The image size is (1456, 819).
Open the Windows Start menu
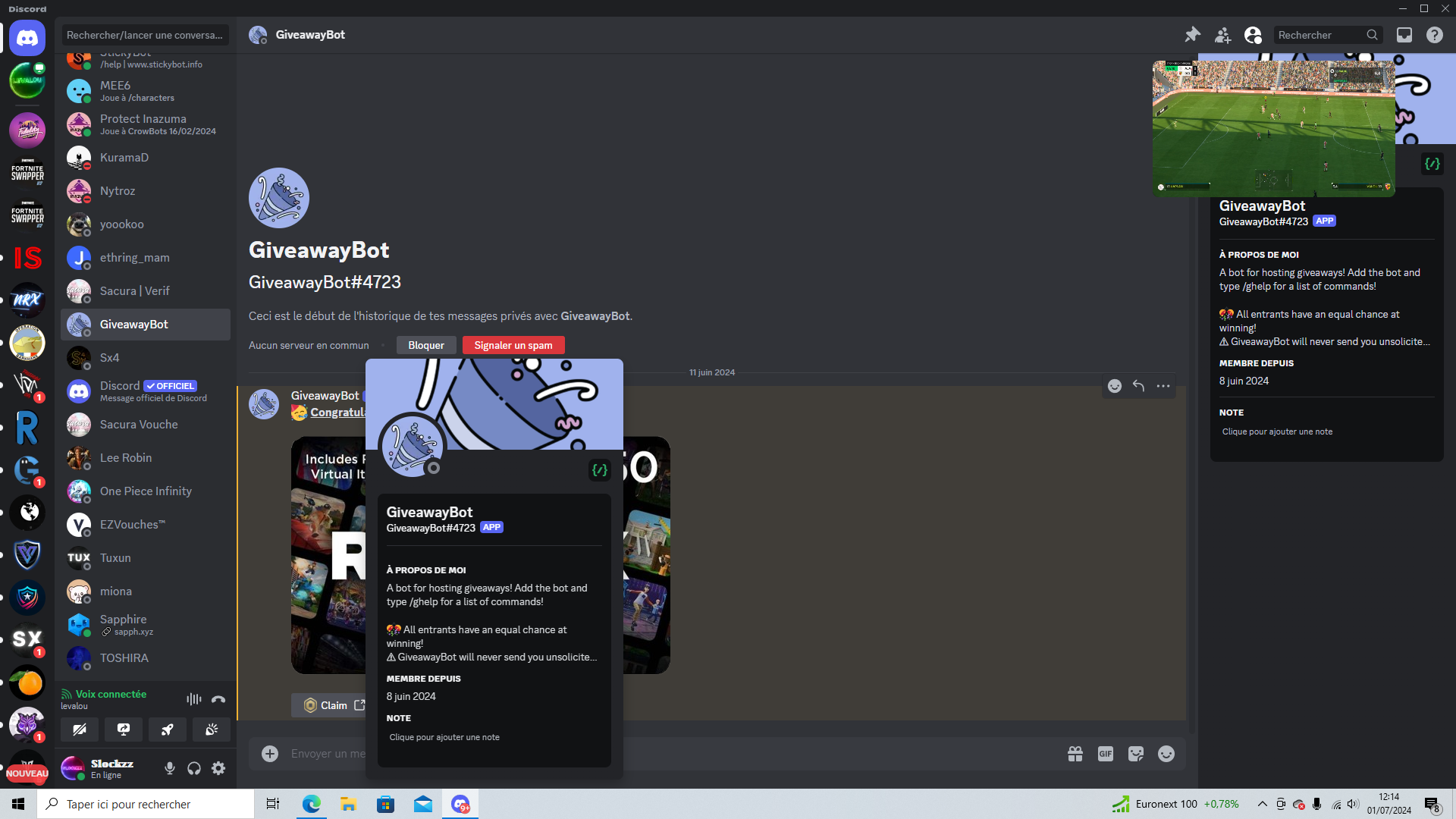18,804
